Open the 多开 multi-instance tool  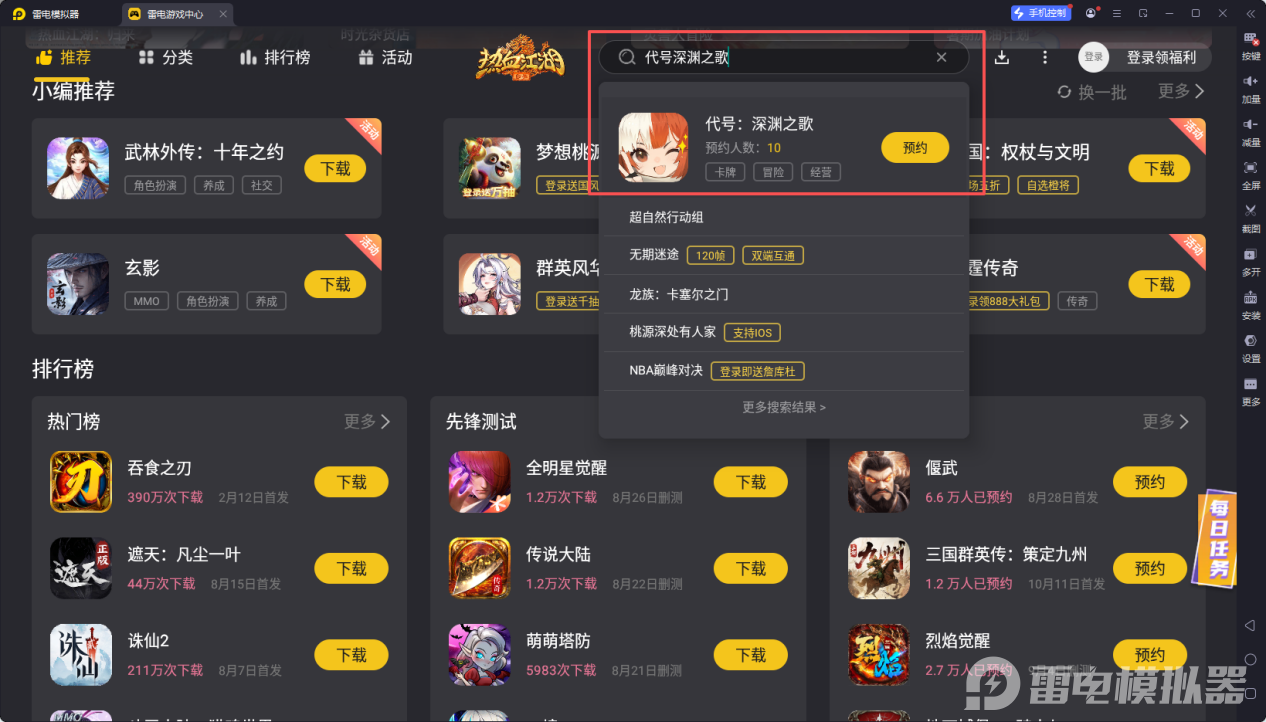coord(1250,262)
